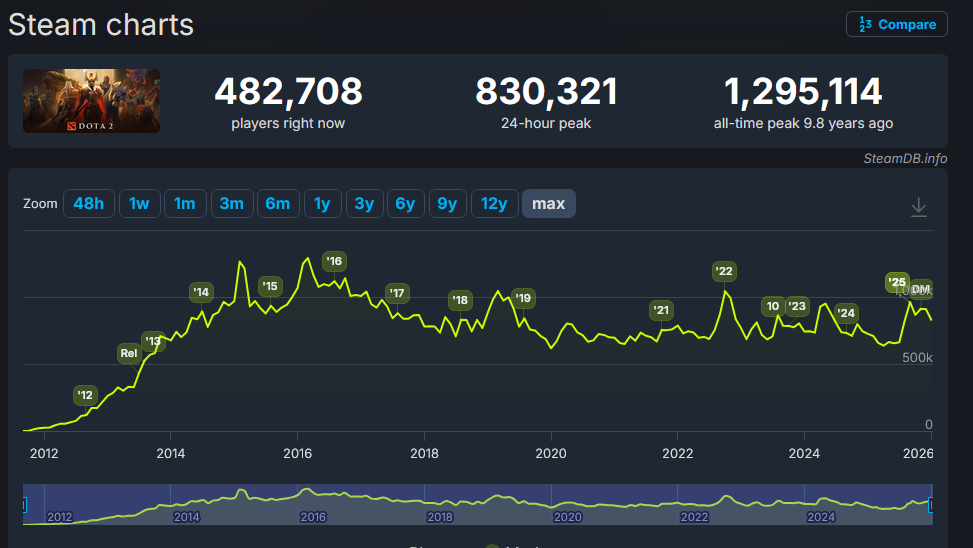
Task: Set zoom range to 1y
Action: 323,204
